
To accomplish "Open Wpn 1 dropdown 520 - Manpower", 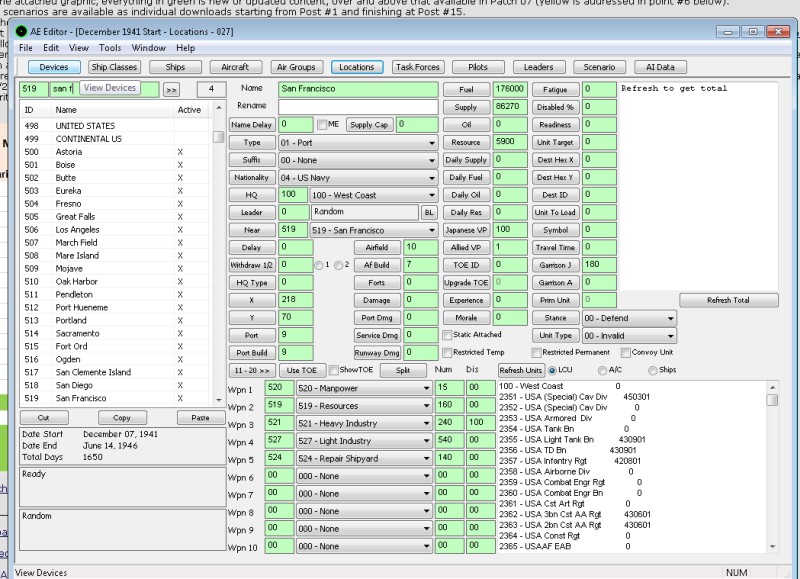I will click(x=364, y=389).
